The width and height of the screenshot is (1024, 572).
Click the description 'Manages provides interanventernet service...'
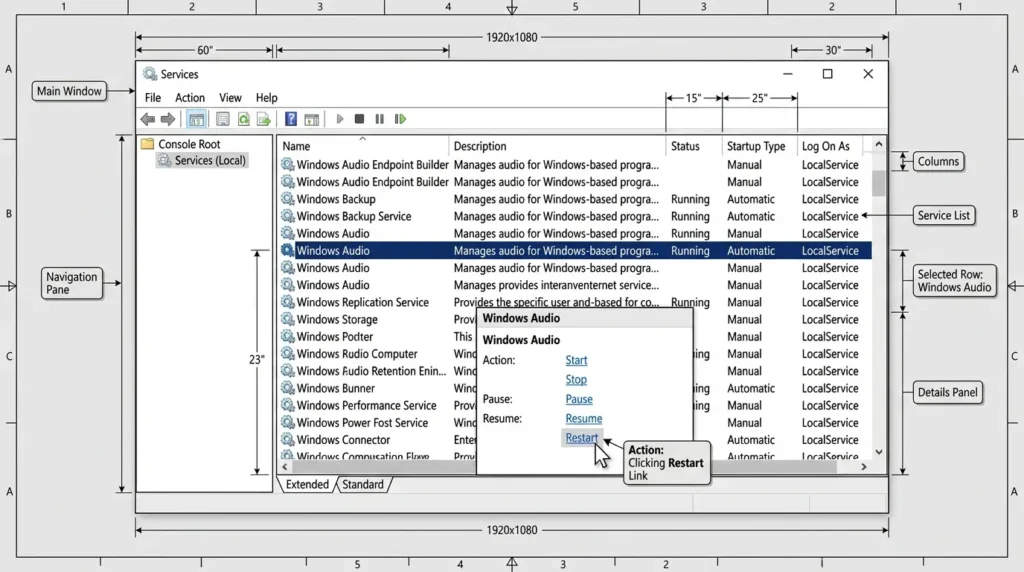pos(556,285)
